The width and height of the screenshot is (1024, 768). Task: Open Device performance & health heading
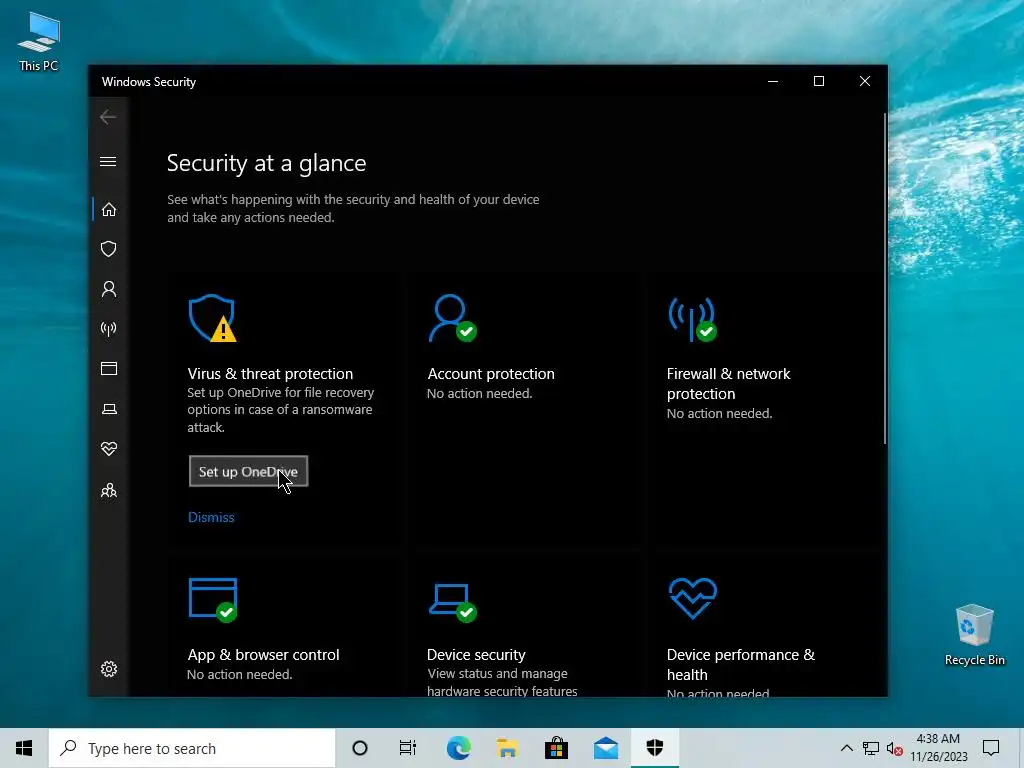tap(741, 664)
